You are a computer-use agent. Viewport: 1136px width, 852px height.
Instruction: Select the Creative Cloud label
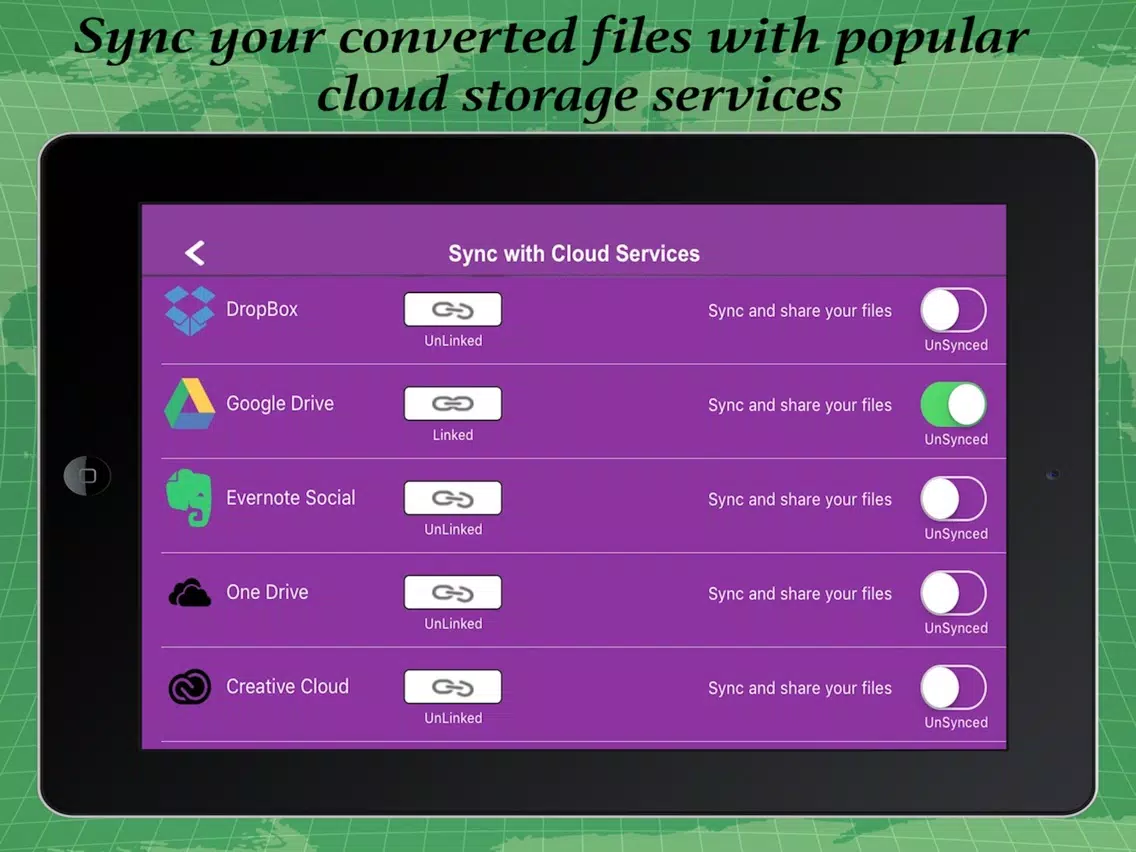click(288, 686)
